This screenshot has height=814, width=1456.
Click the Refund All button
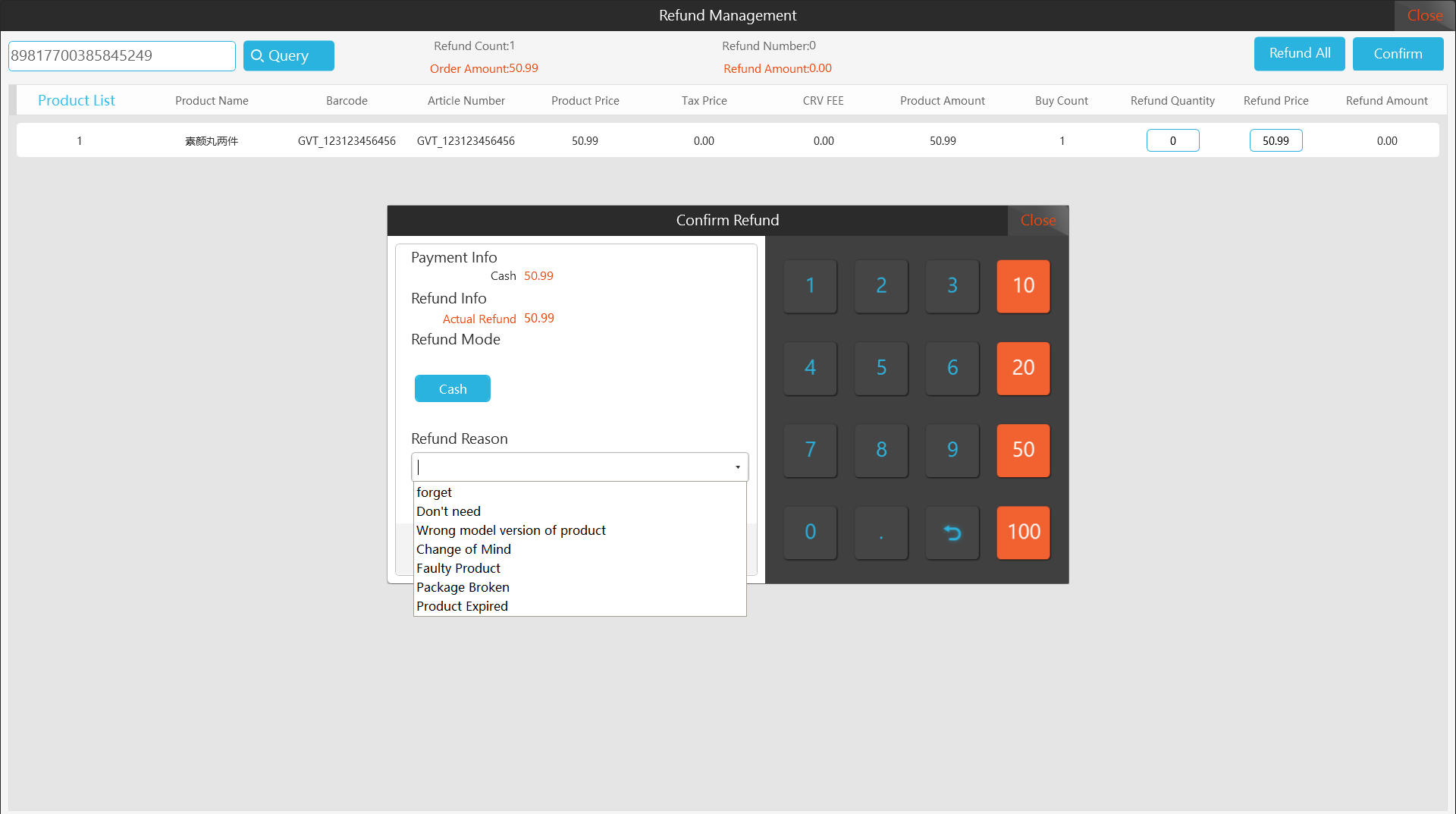[1299, 54]
